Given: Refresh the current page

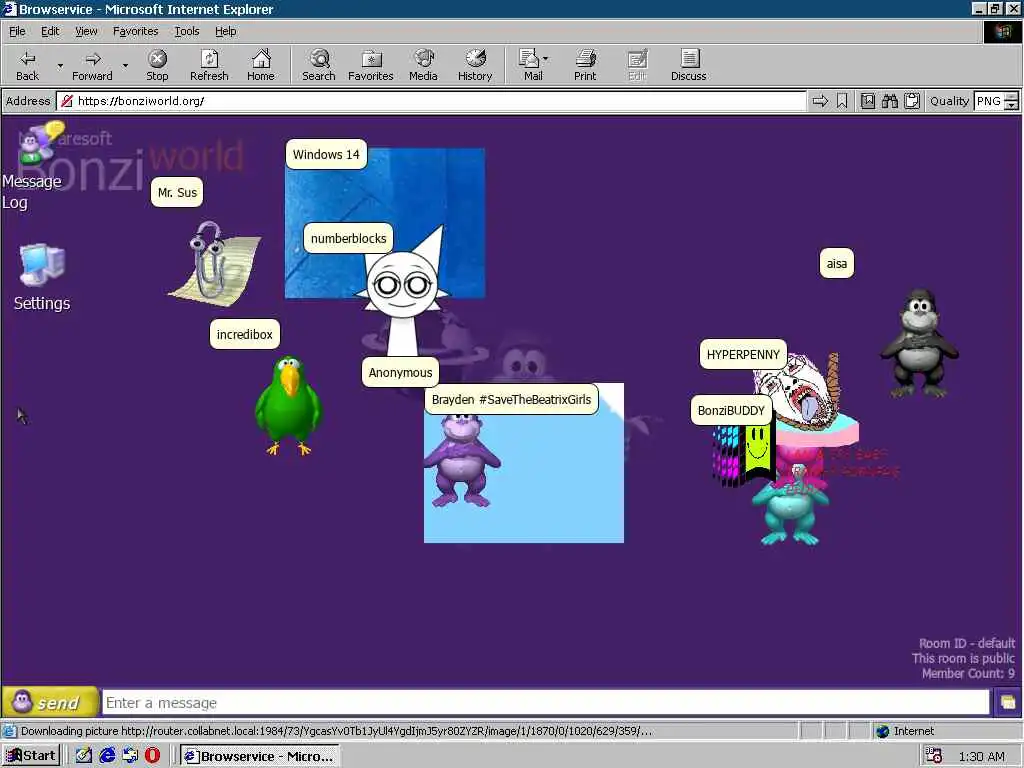Looking at the screenshot, I should [209, 65].
